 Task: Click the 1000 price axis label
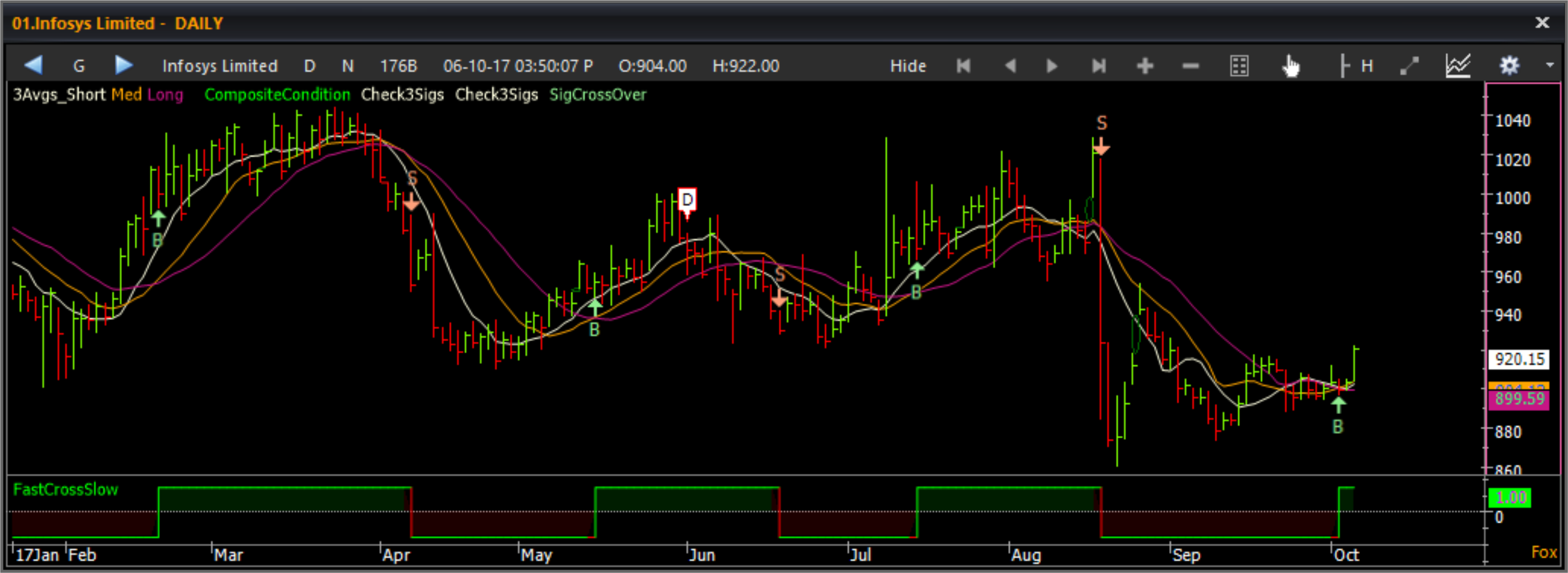coord(1513,198)
